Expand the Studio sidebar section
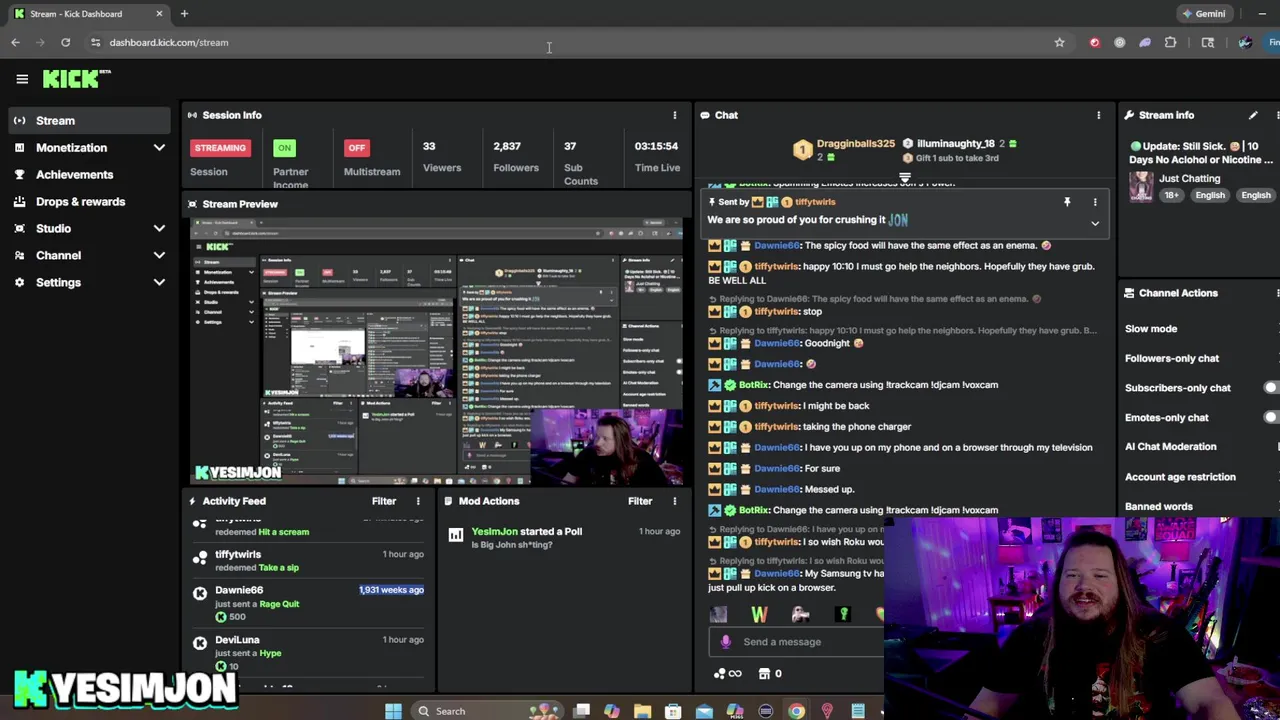 click(x=159, y=229)
